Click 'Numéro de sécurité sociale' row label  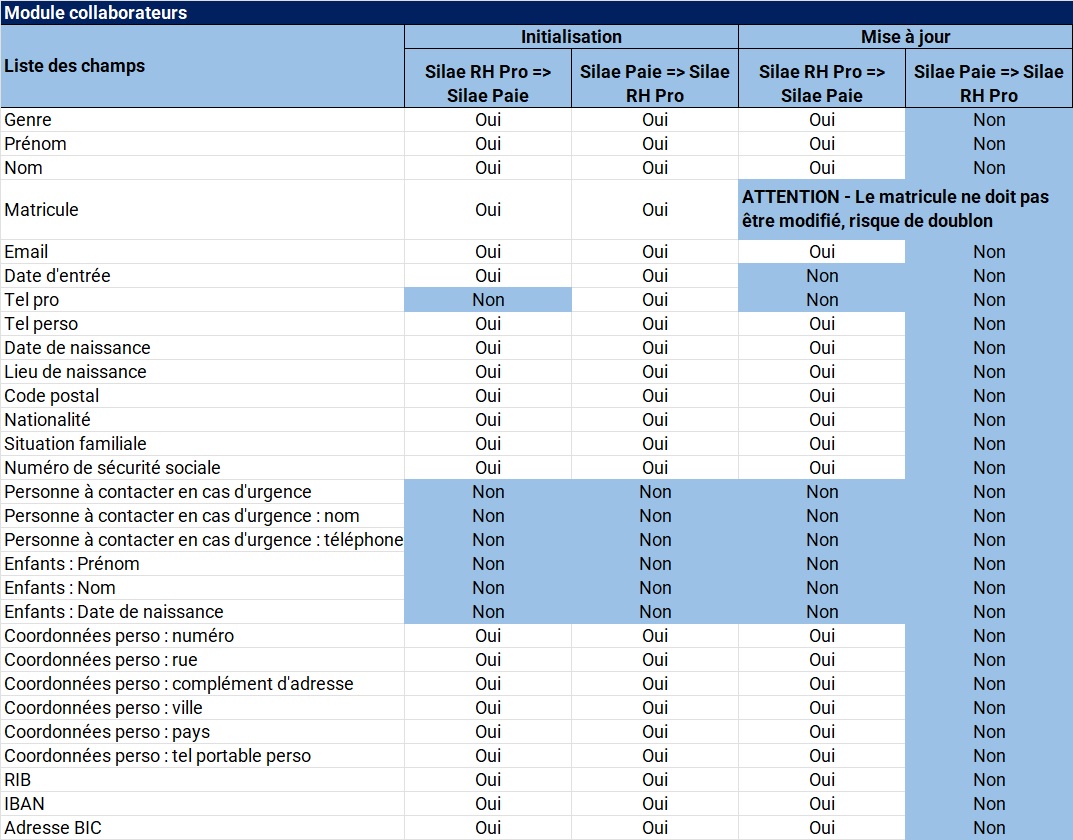112,467
